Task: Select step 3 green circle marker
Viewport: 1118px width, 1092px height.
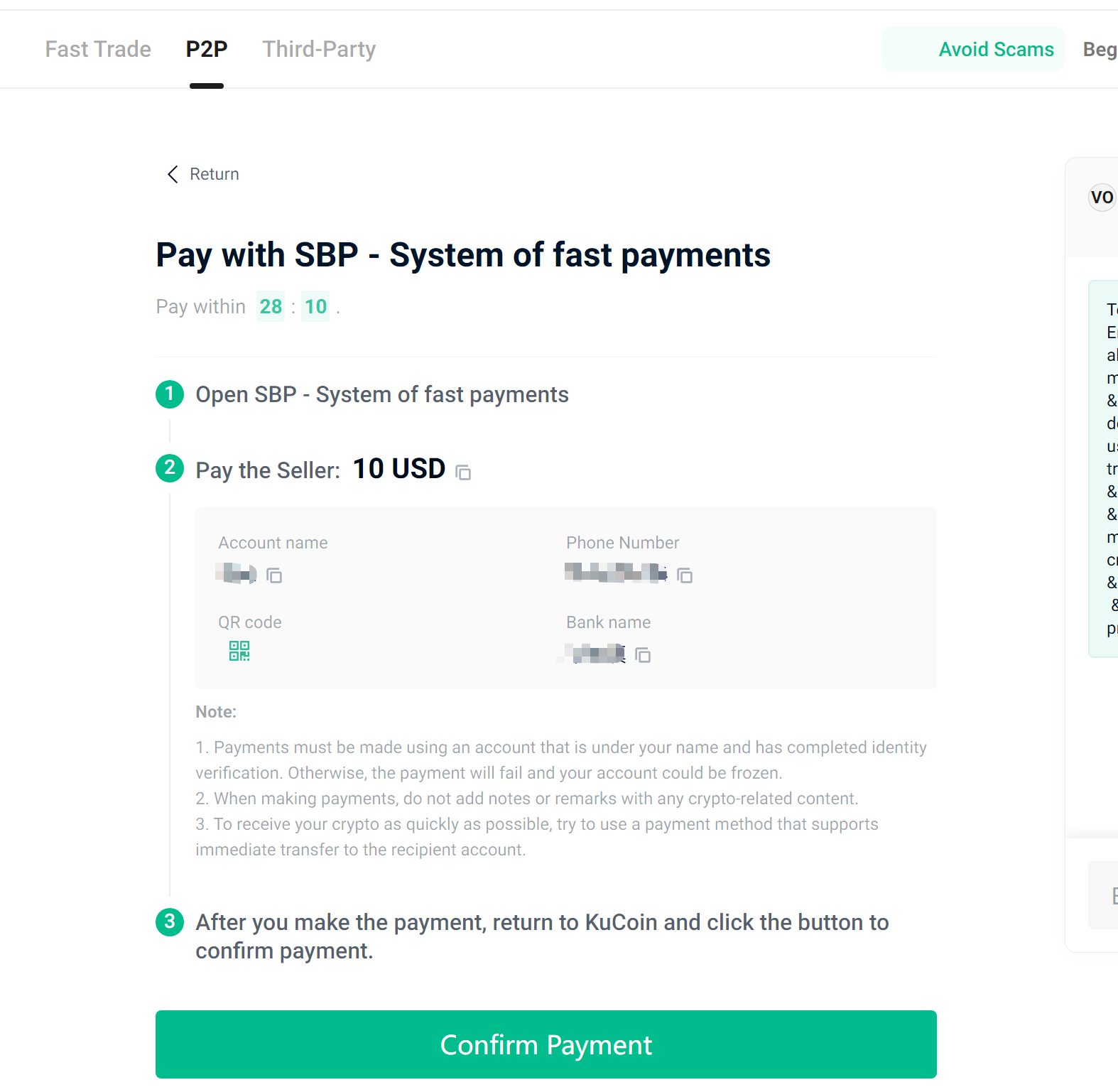Action: [170, 922]
